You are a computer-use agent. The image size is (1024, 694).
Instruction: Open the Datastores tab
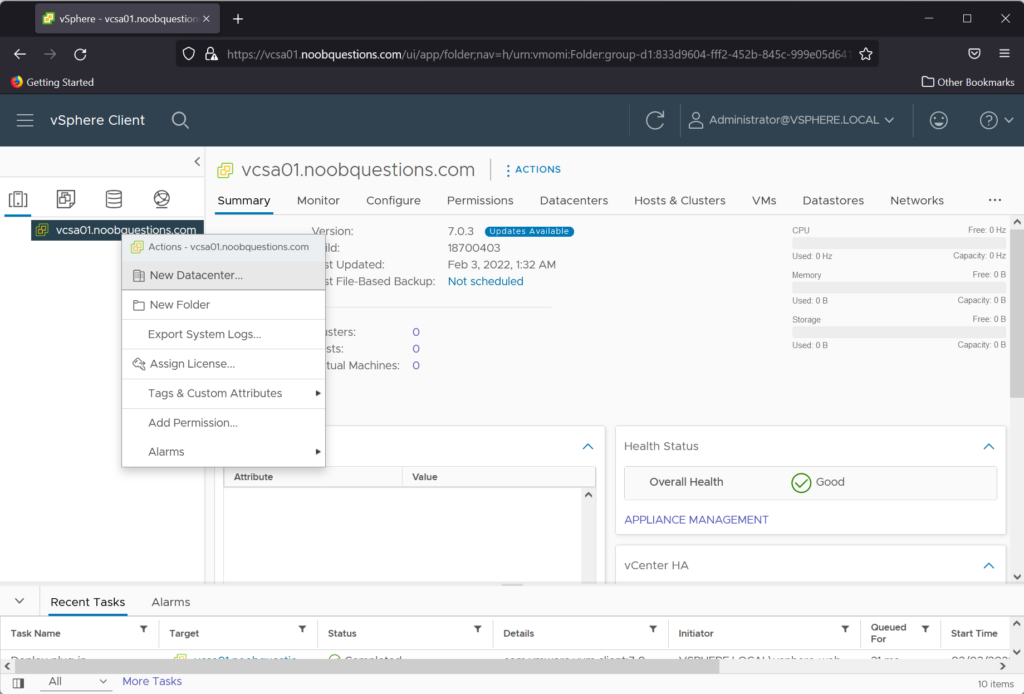click(x=833, y=201)
